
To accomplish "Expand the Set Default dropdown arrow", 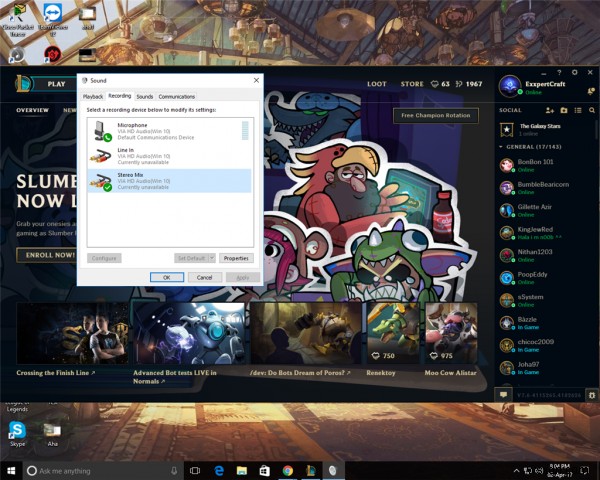I will pos(212,258).
